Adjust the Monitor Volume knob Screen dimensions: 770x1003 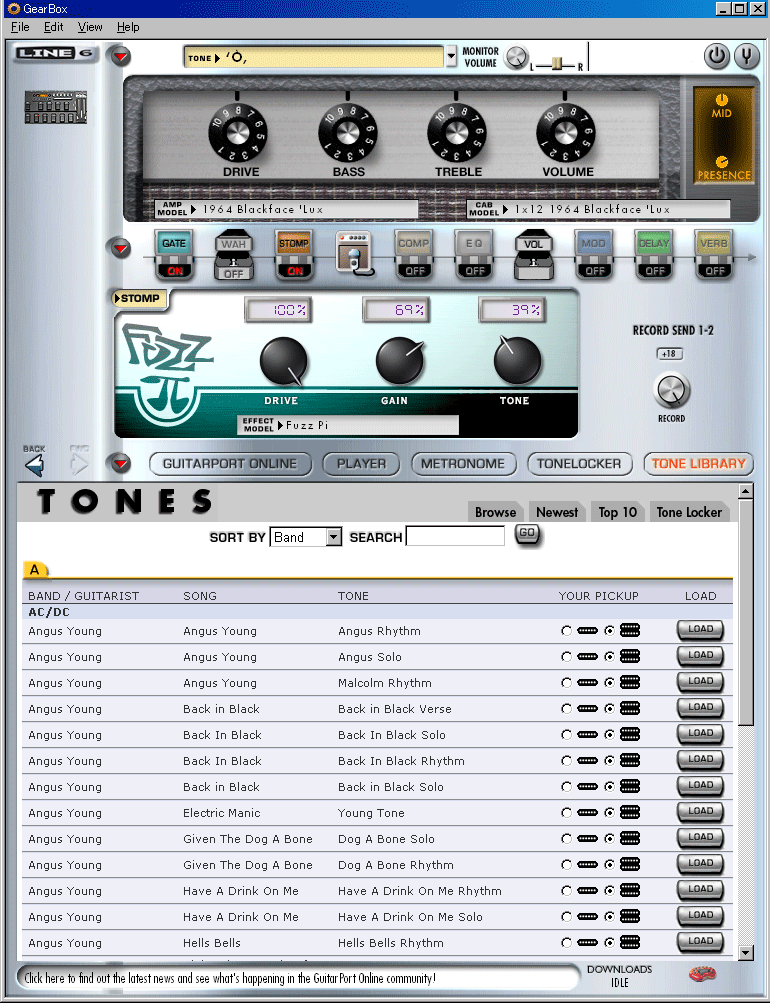click(x=515, y=58)
